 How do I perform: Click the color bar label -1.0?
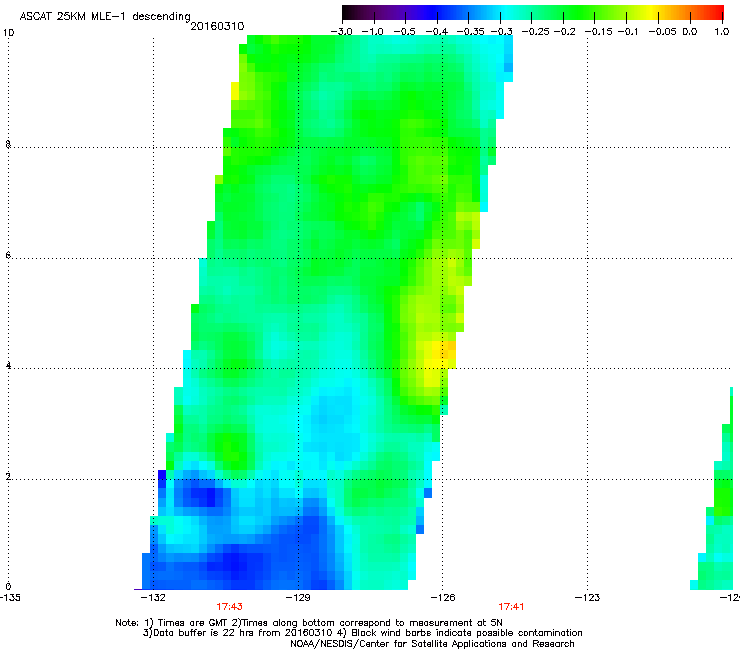(x=373, y=32)
